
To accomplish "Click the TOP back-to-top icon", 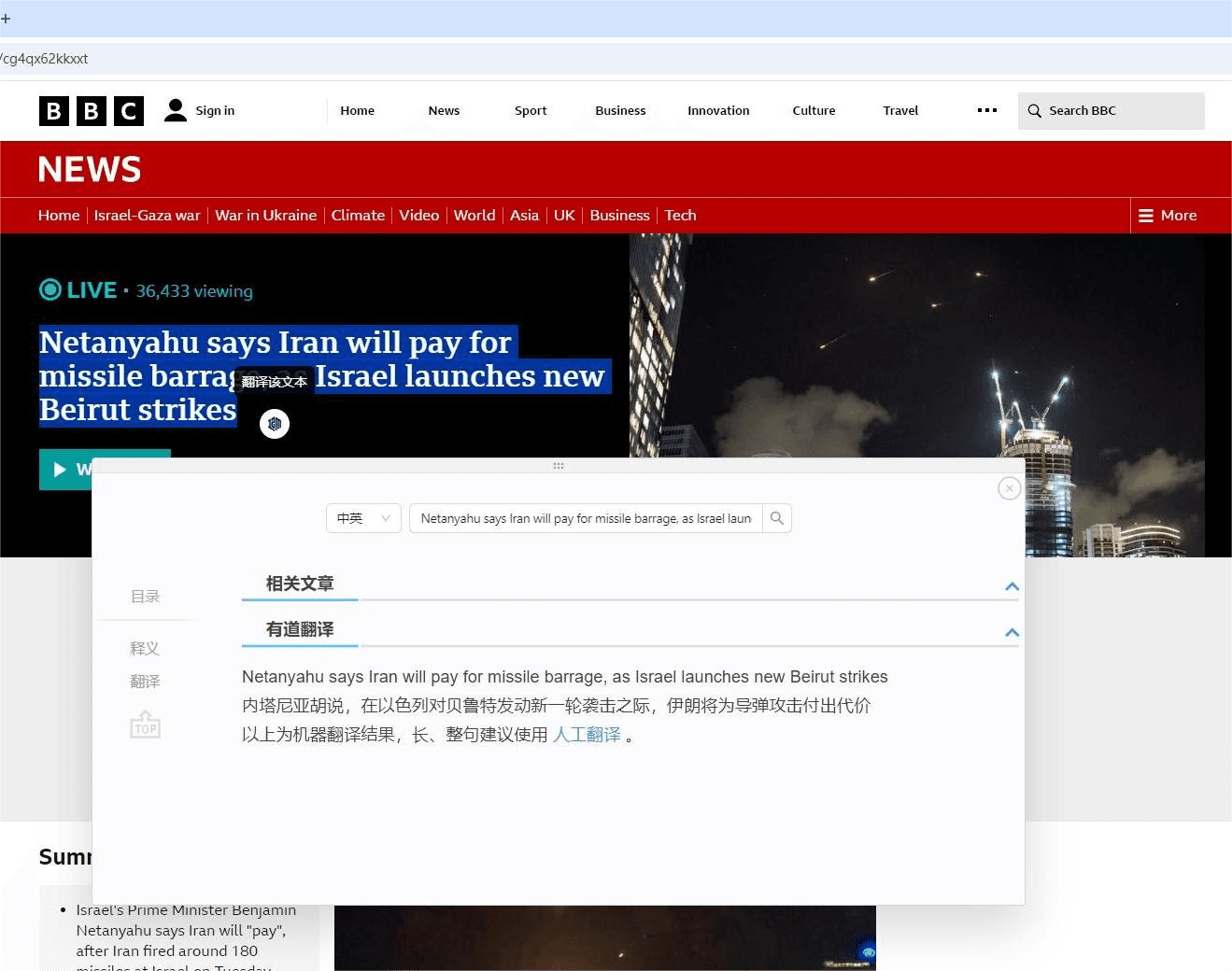I will pyautogui.click(x=145, y=725).
